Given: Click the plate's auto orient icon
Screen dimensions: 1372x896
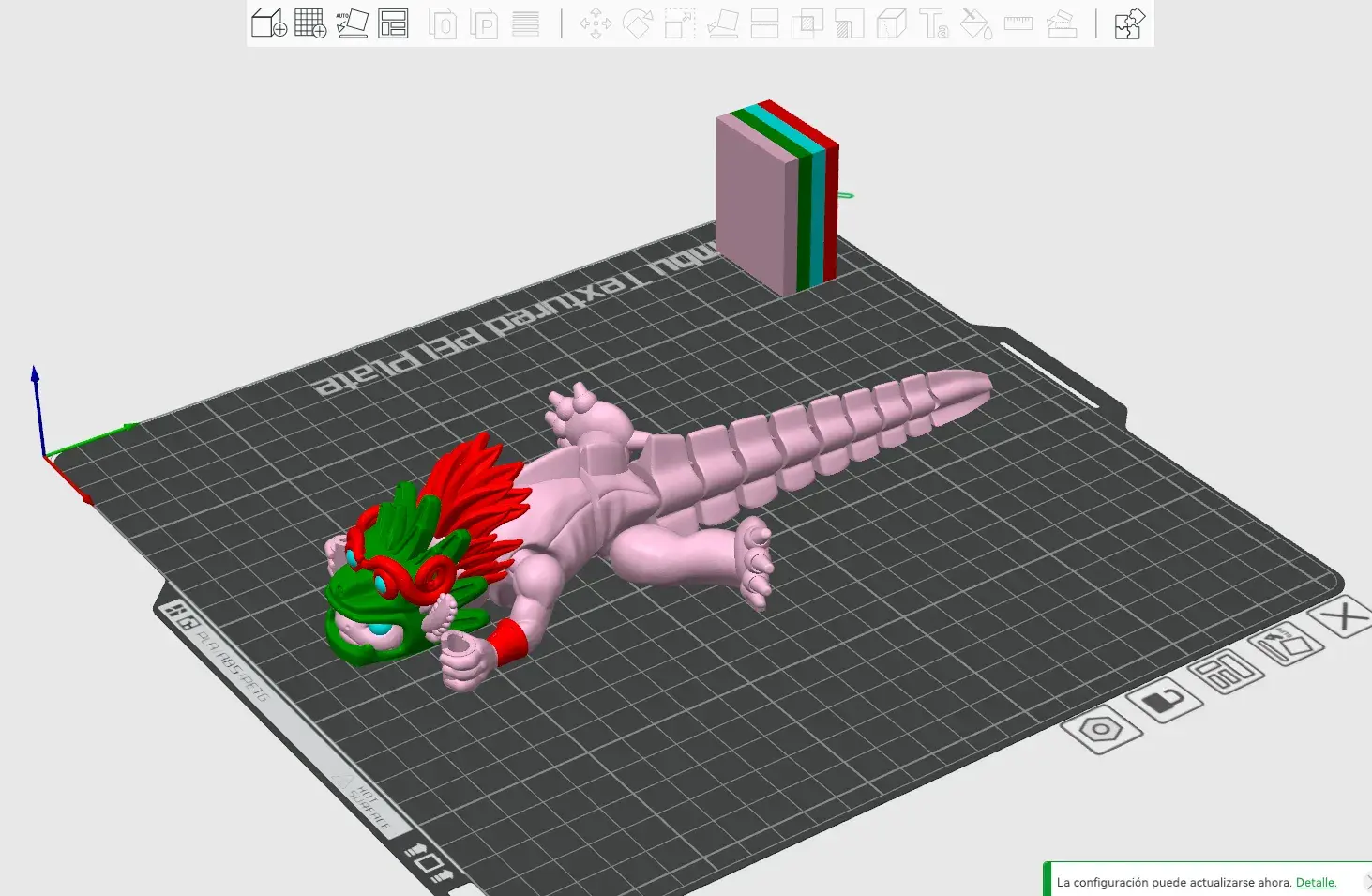Looking at the screenshot, I should pyautogui.click(x=1286, y=645).
